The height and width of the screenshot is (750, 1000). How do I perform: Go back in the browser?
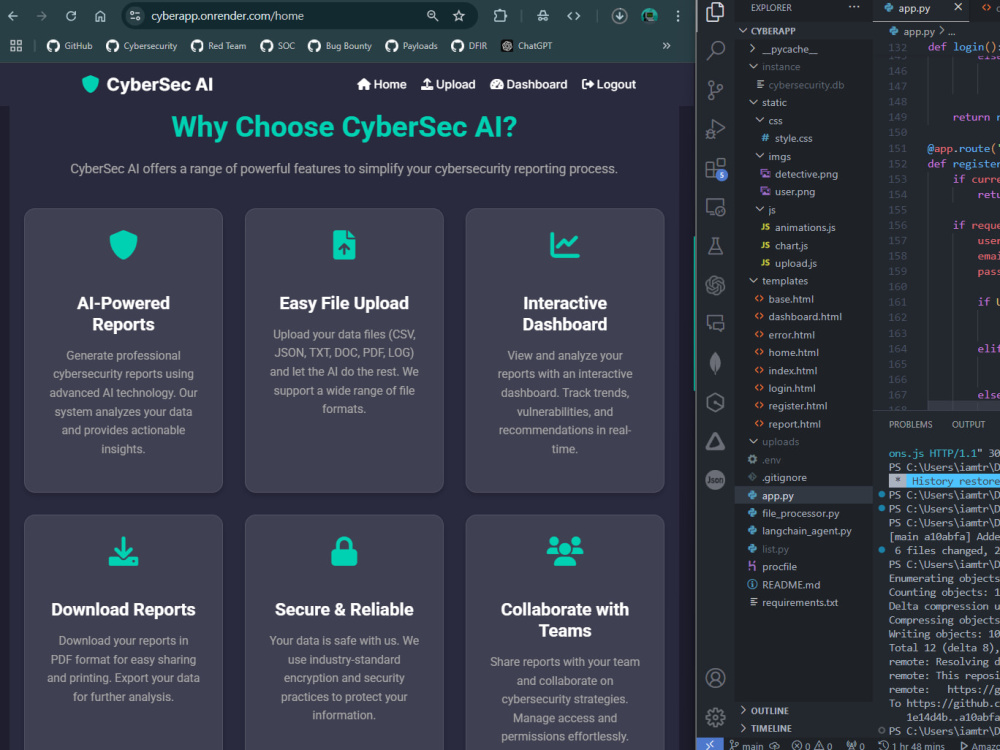click(x=13, y=16)
